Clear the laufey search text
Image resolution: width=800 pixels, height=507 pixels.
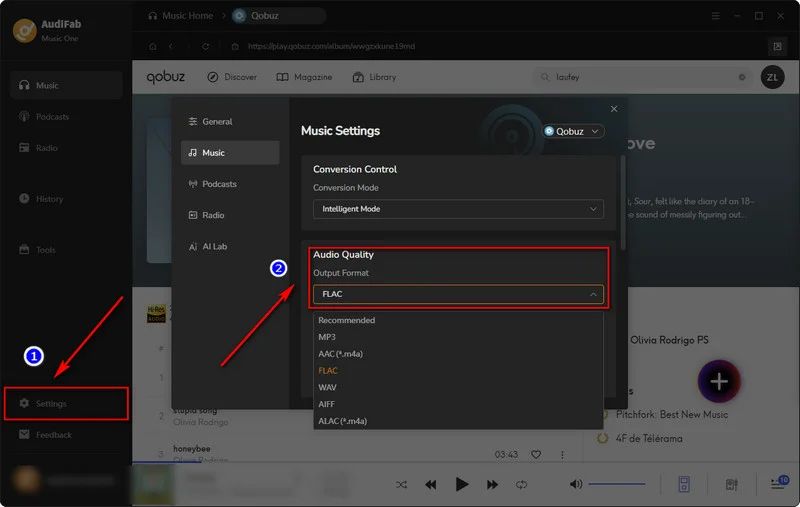[742, 77]
